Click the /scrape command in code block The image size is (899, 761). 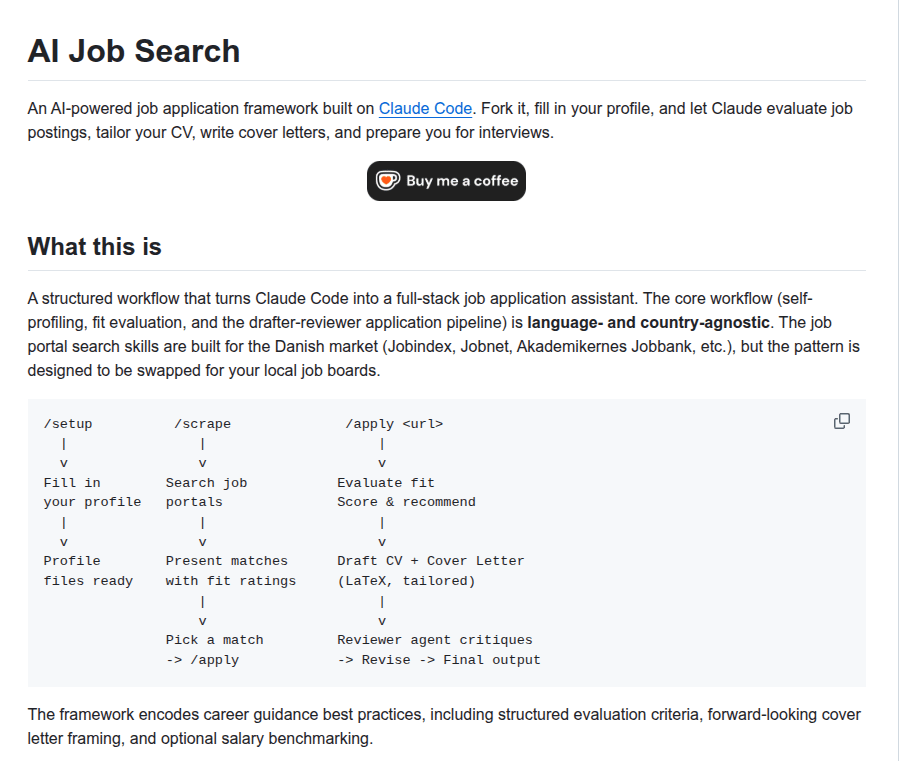(x=202, y=424)
